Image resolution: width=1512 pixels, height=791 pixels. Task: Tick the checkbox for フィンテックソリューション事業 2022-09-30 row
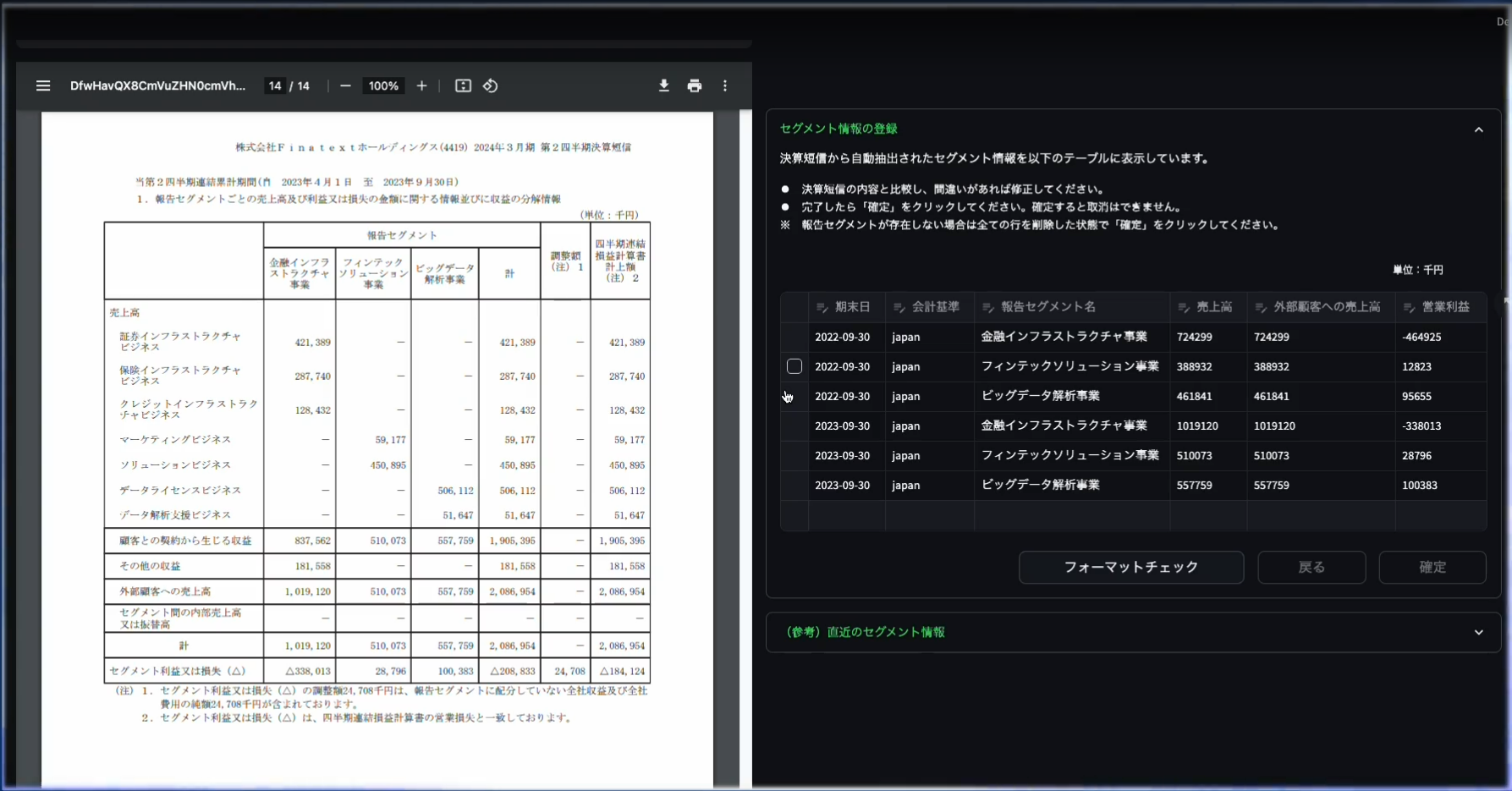point(794,366)
